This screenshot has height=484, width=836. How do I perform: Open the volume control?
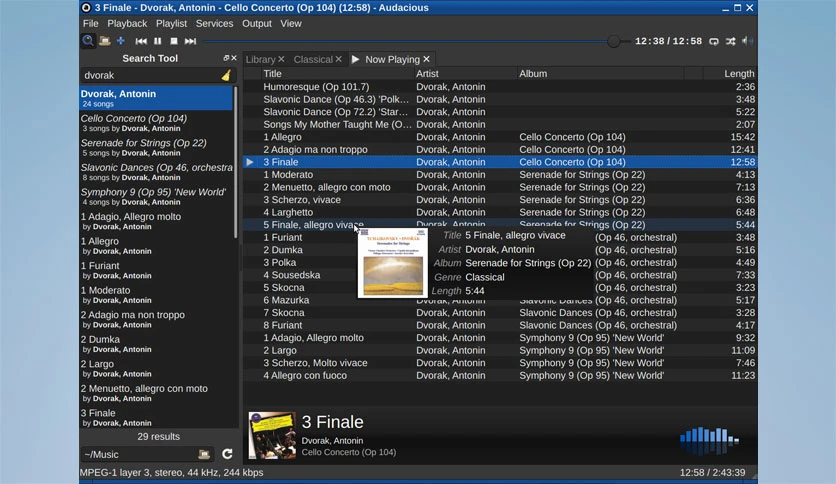(x=747, y=41)
